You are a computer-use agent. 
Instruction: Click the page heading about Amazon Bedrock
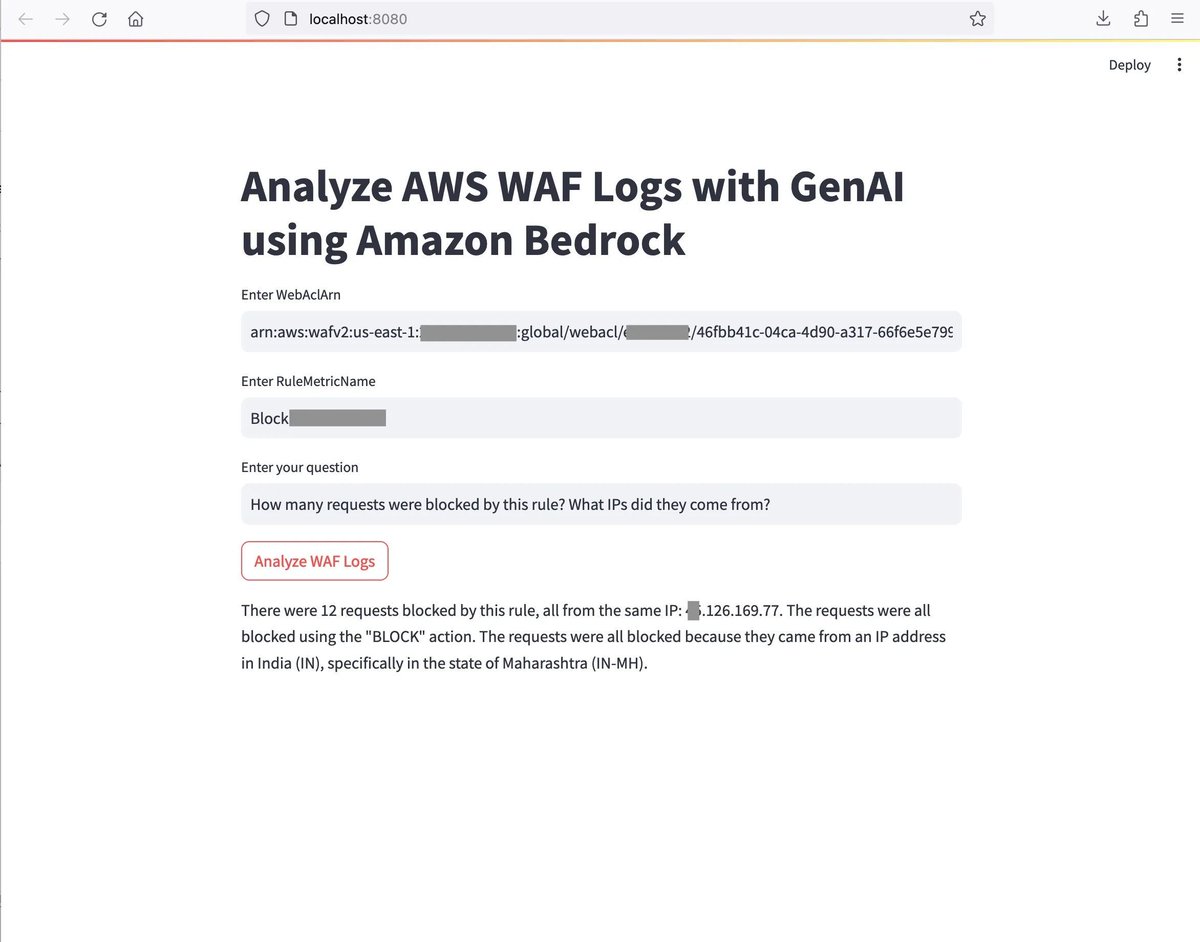click(572, 213)
